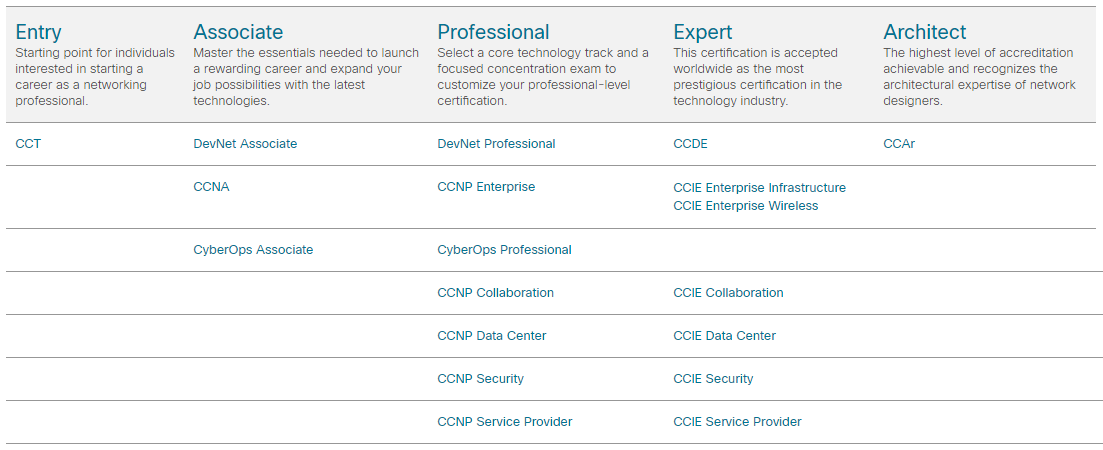Select the CCAr architect certification
The height and width of the screenshot is (450, 1103).
tap(899, 144)
